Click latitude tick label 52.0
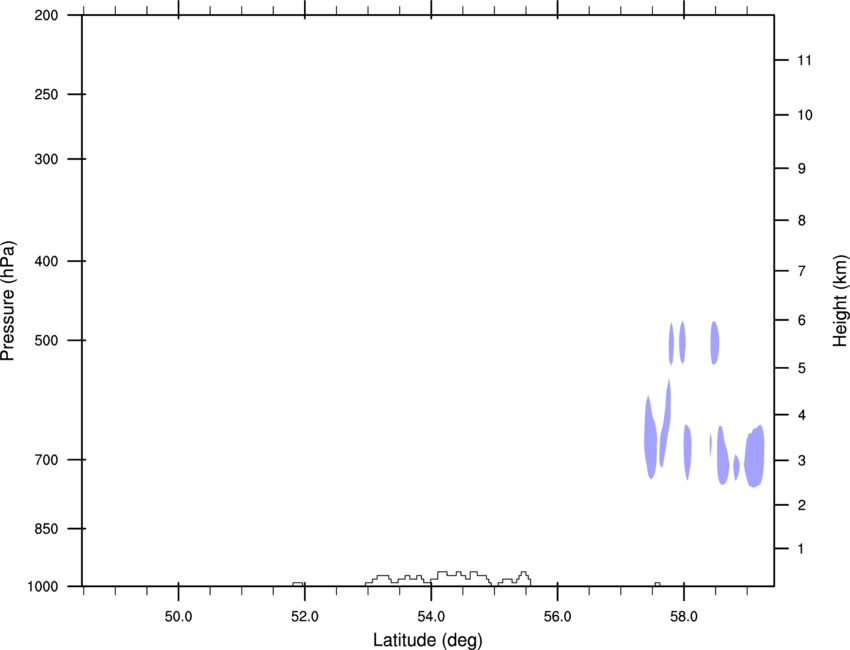Image resolution: width=850 pixels, height=650 pixels. [x=305, y=617]
